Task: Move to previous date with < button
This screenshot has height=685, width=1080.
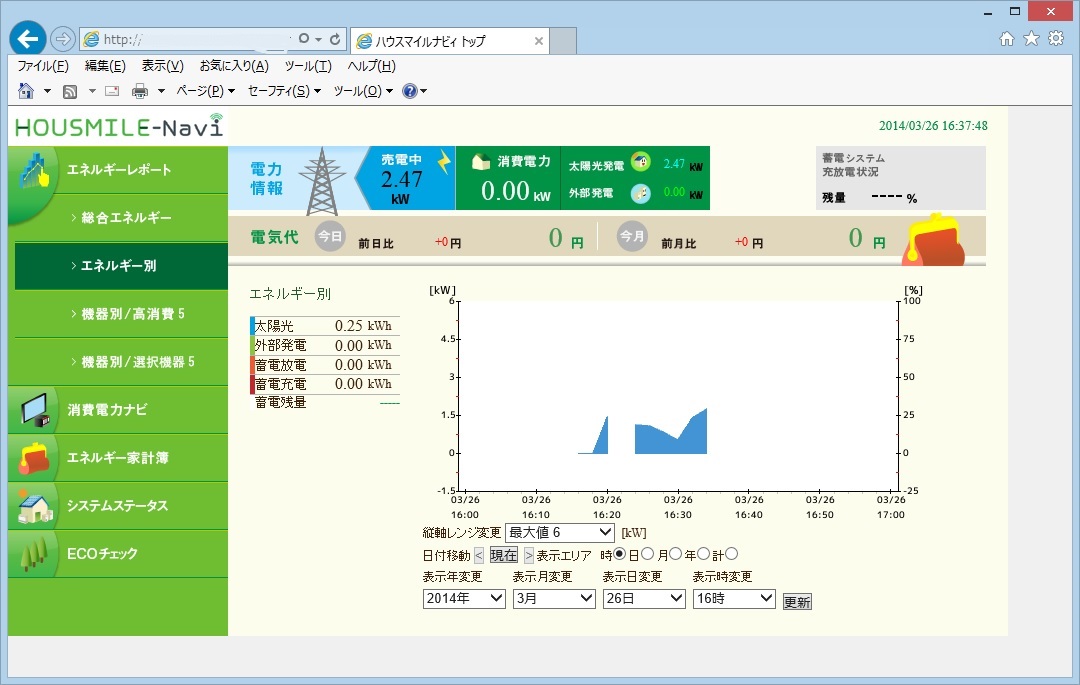Action: coord(479,555)
